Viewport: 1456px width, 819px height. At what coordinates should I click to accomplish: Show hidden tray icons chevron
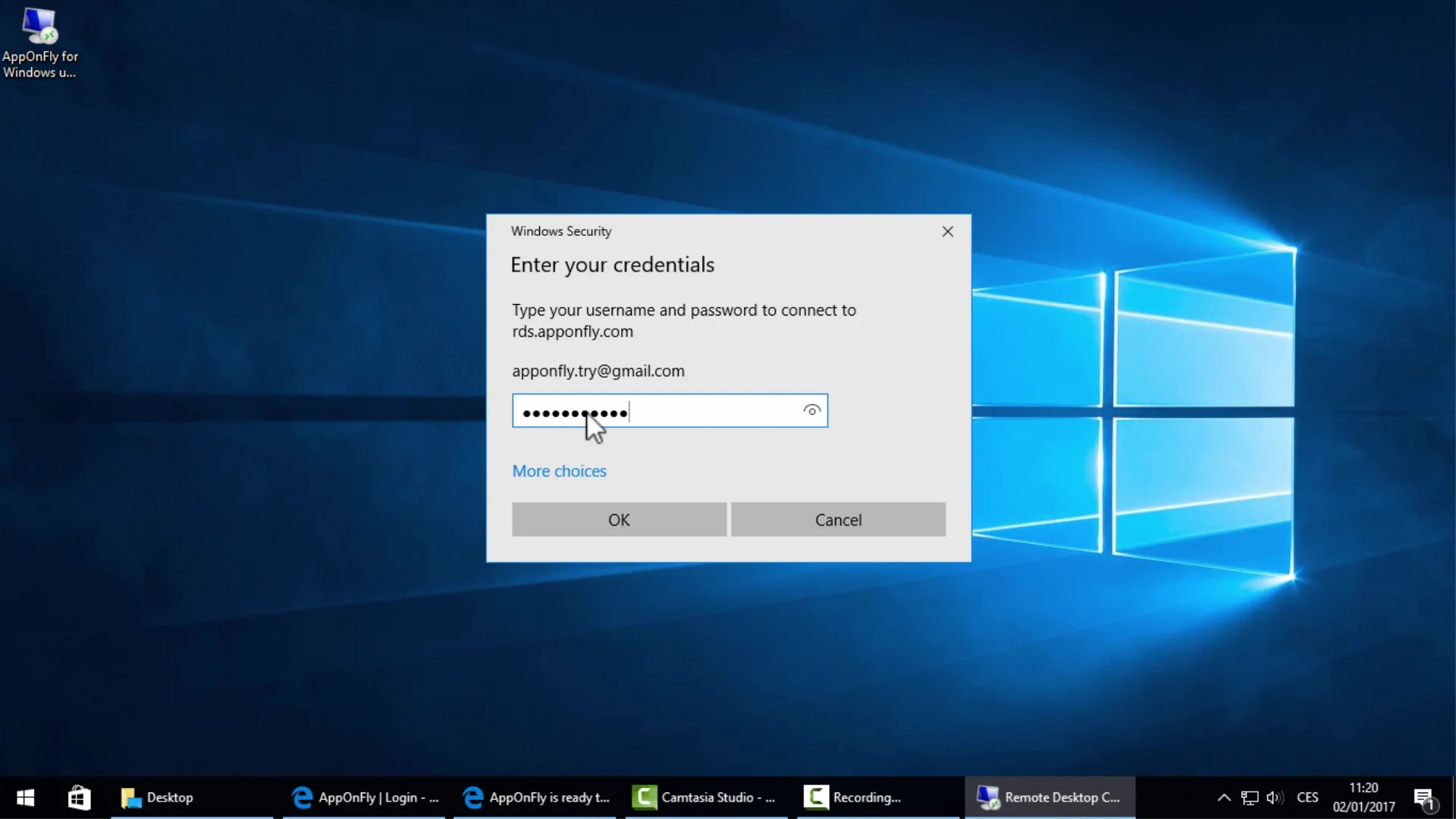tap(1223, 798)
